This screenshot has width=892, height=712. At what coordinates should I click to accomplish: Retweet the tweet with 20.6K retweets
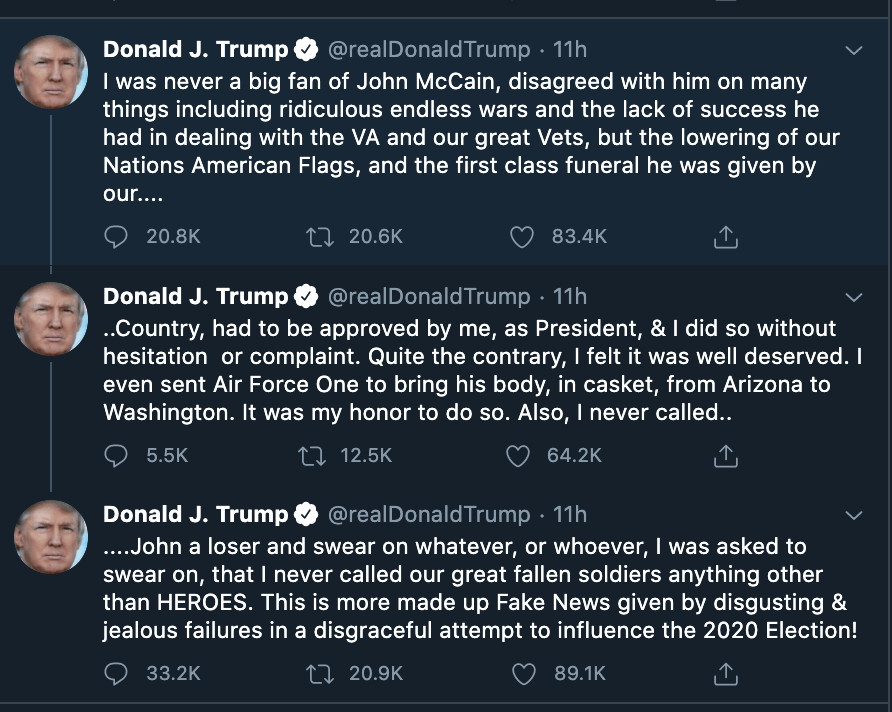(x=318, y=237)
